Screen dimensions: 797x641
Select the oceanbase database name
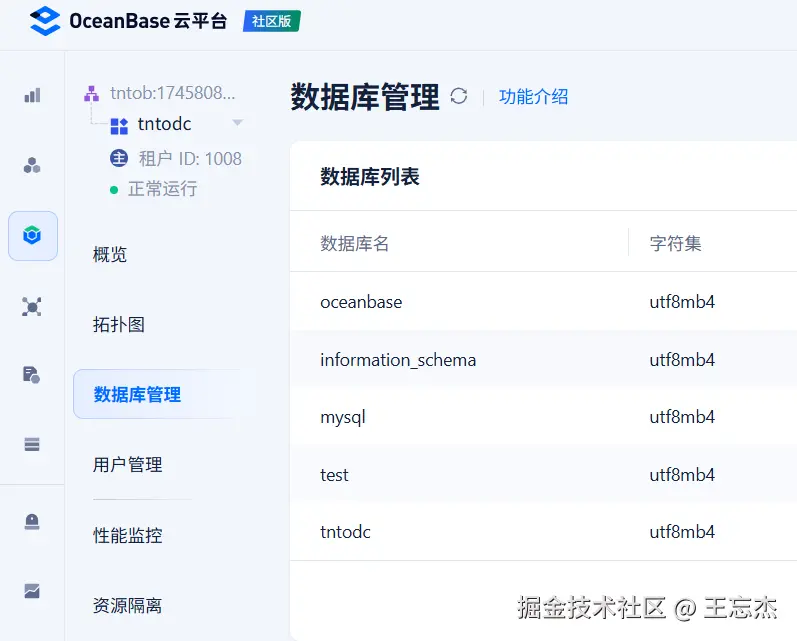click(x=361, y=302)
